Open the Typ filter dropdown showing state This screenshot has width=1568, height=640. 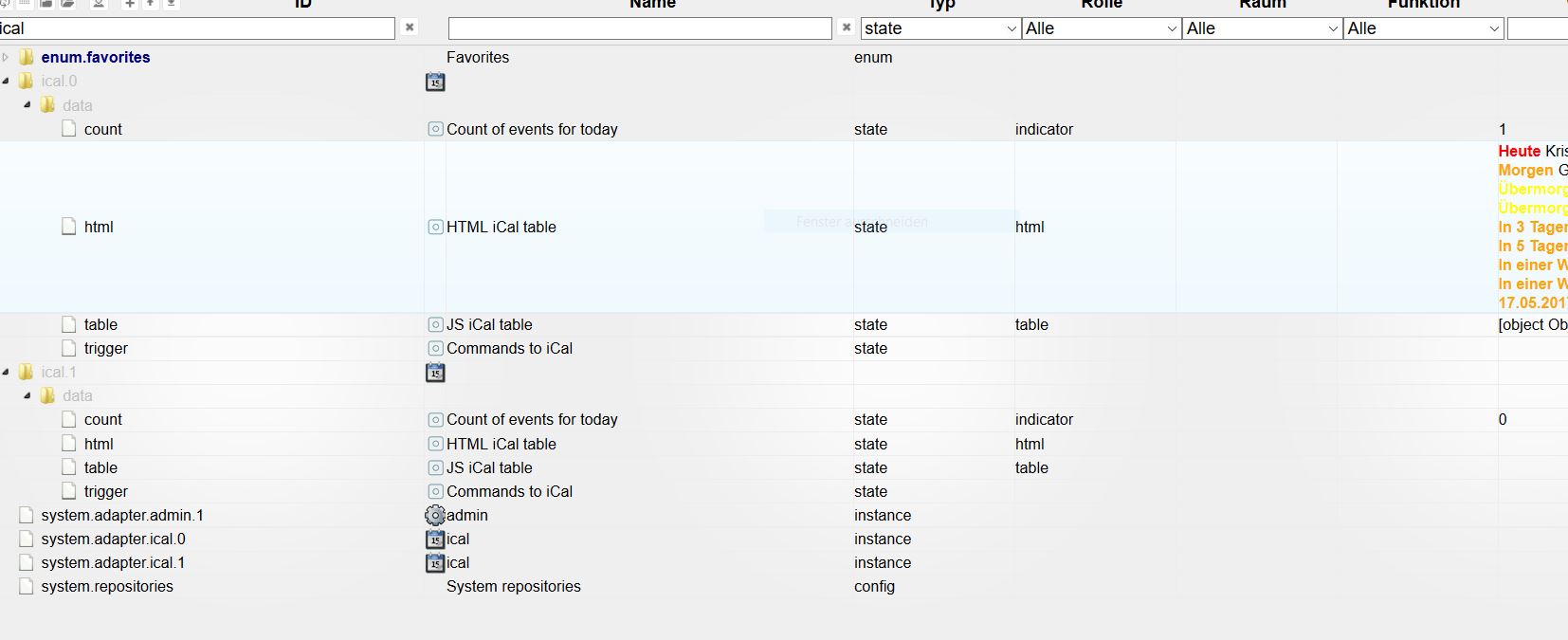[939, 28]
